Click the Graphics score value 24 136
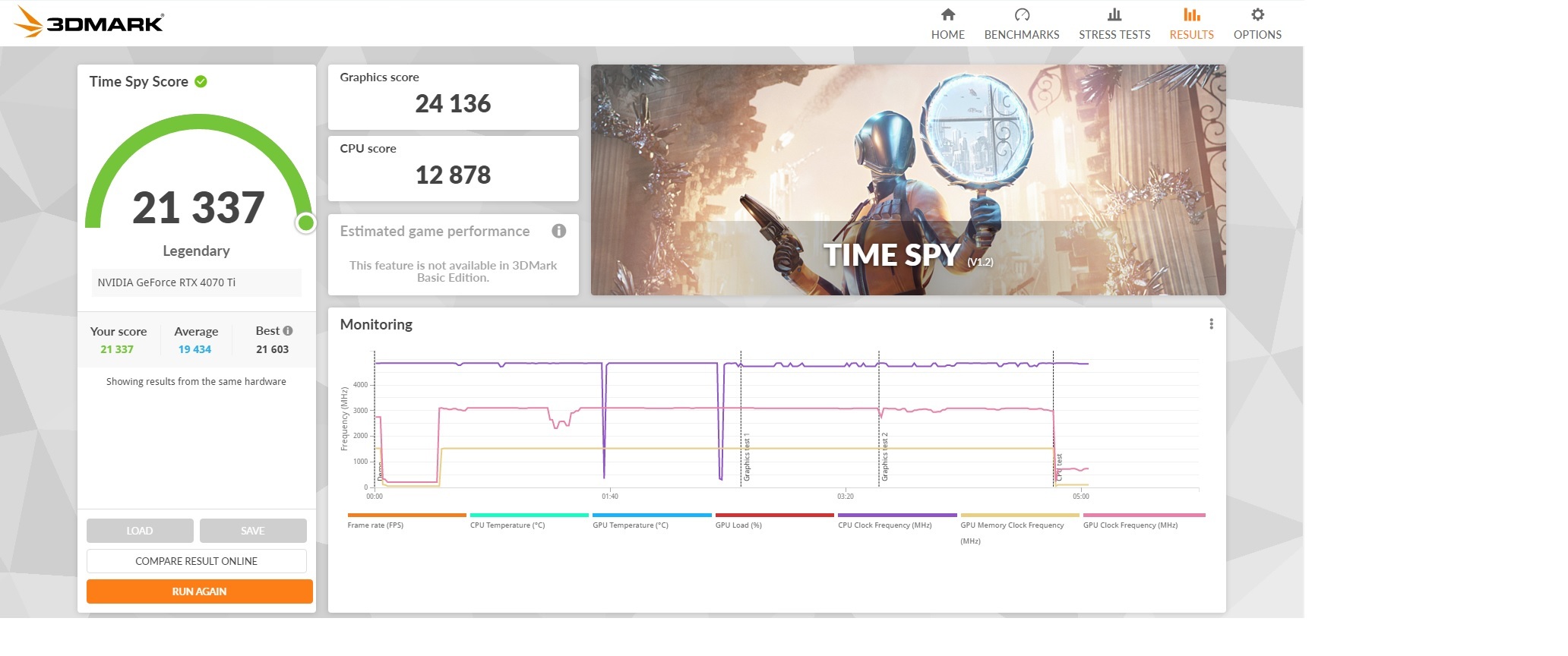The image size is (1568, 656). click(453, 104)
